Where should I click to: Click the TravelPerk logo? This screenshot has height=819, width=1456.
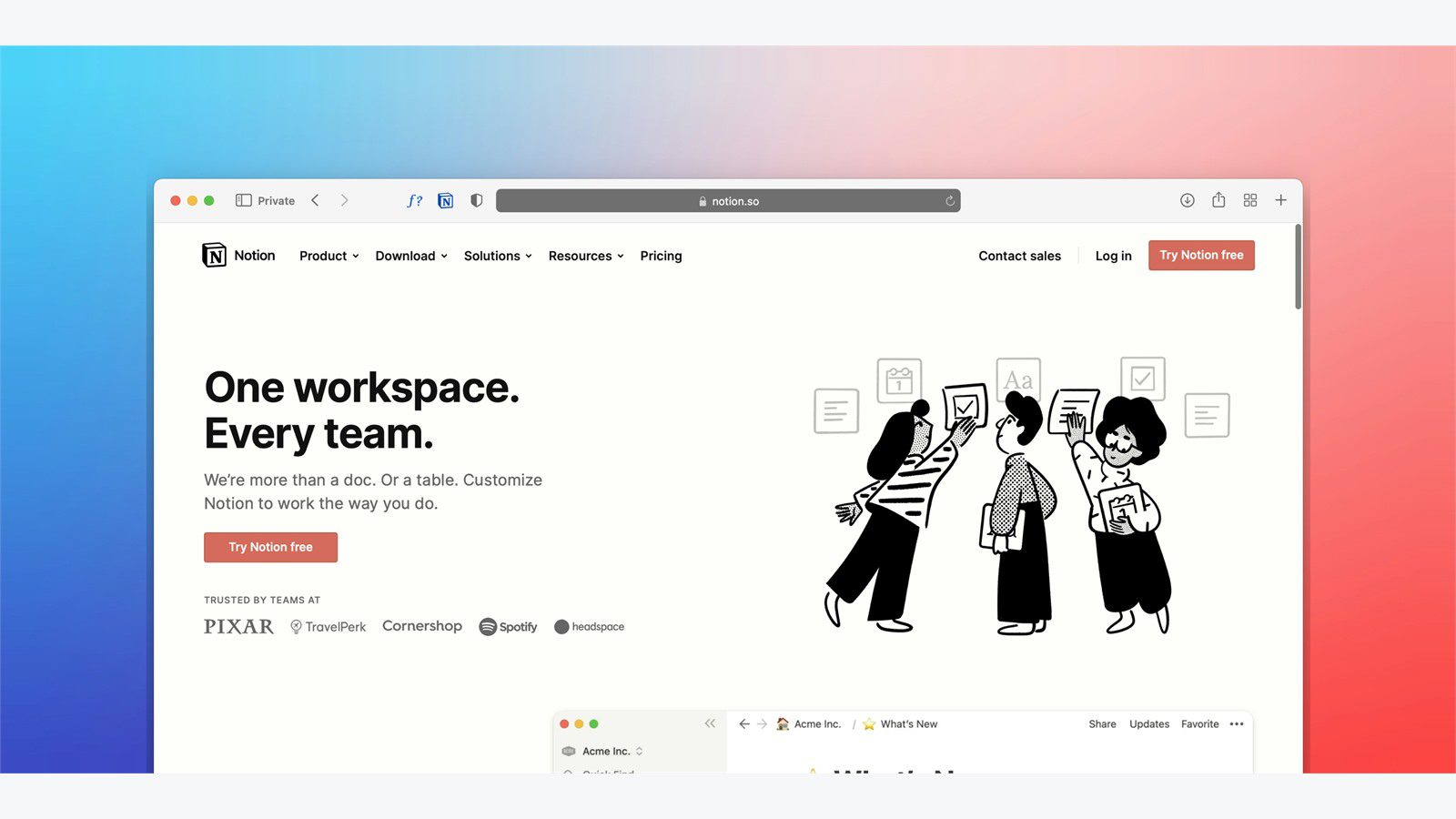328,626
